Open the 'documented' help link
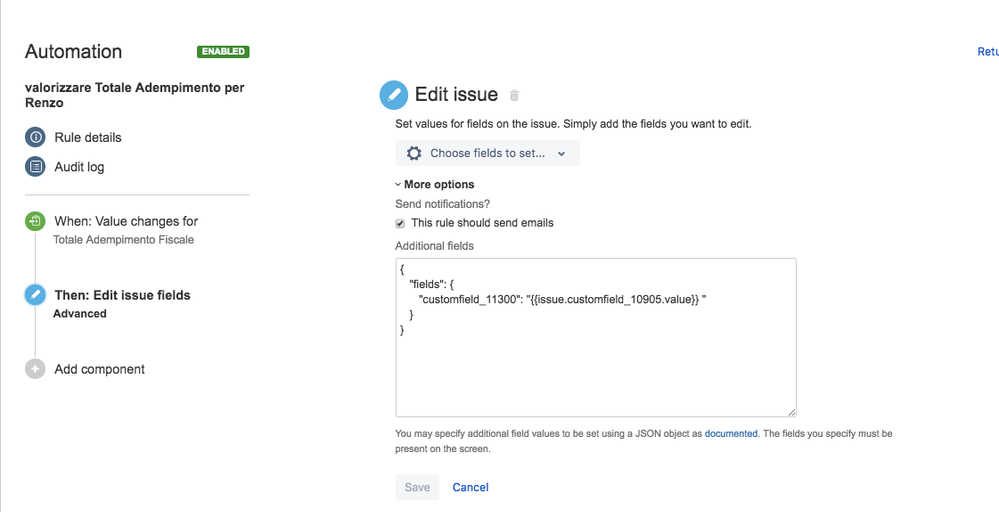This screenshot has height=512, width=999. click(x=731, y=434)
